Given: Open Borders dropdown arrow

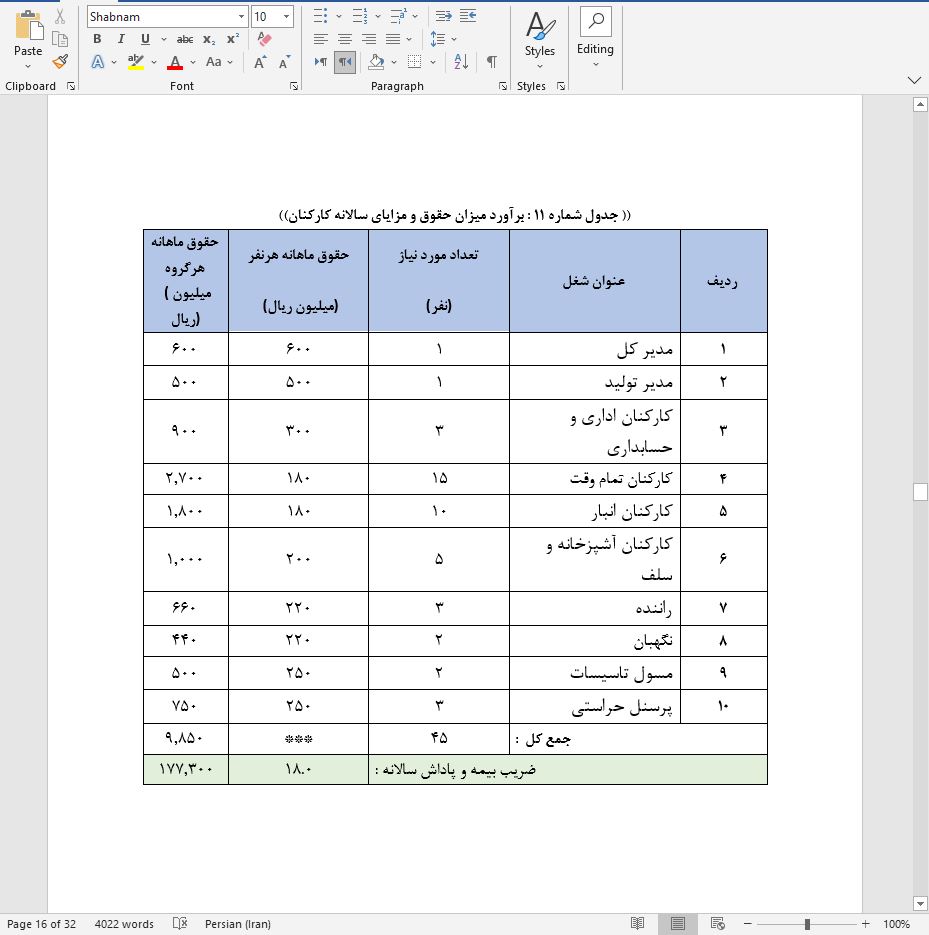Looking at the screenshot, I should point(432,62).
